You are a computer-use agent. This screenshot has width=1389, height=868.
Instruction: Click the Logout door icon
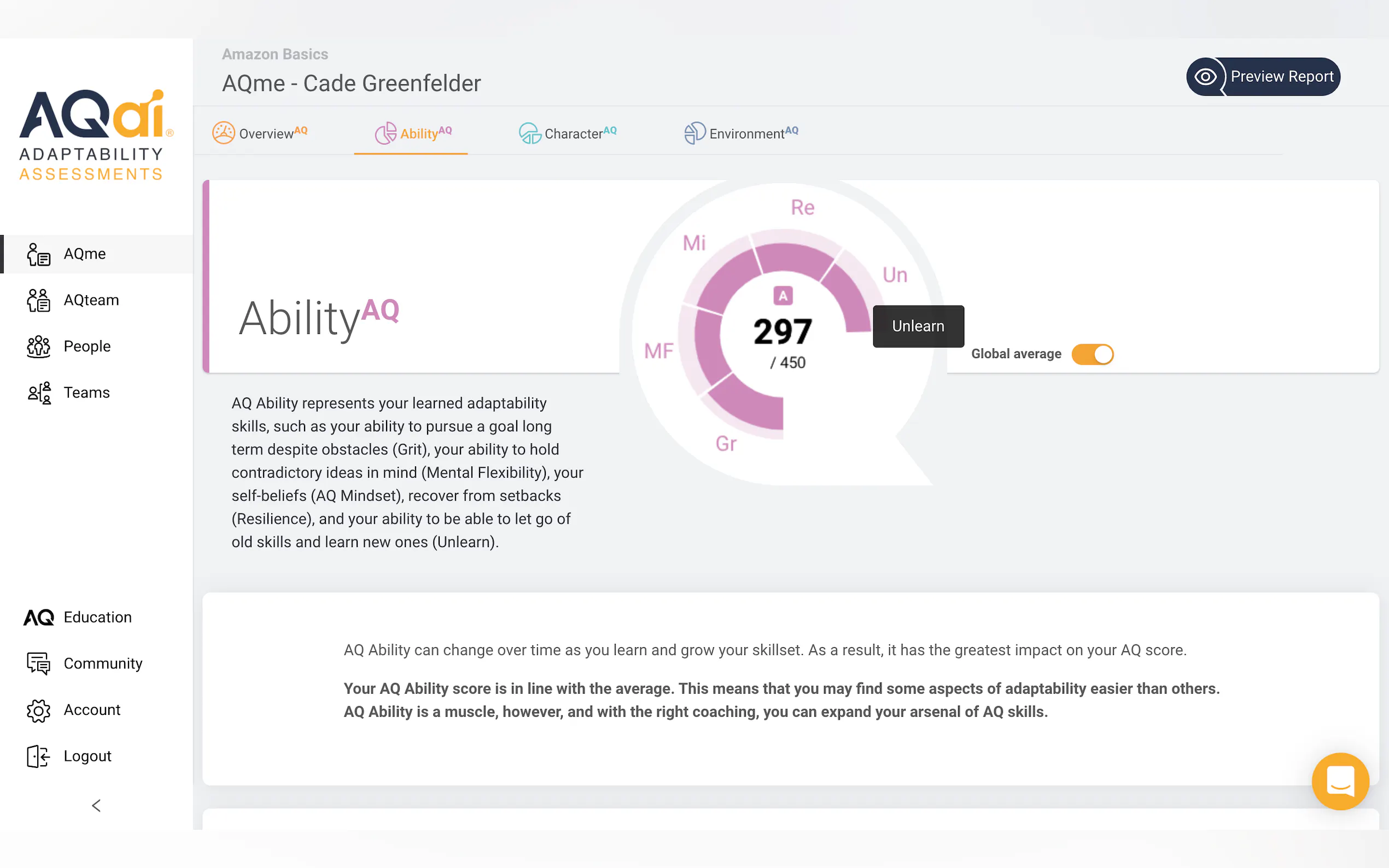38,756
